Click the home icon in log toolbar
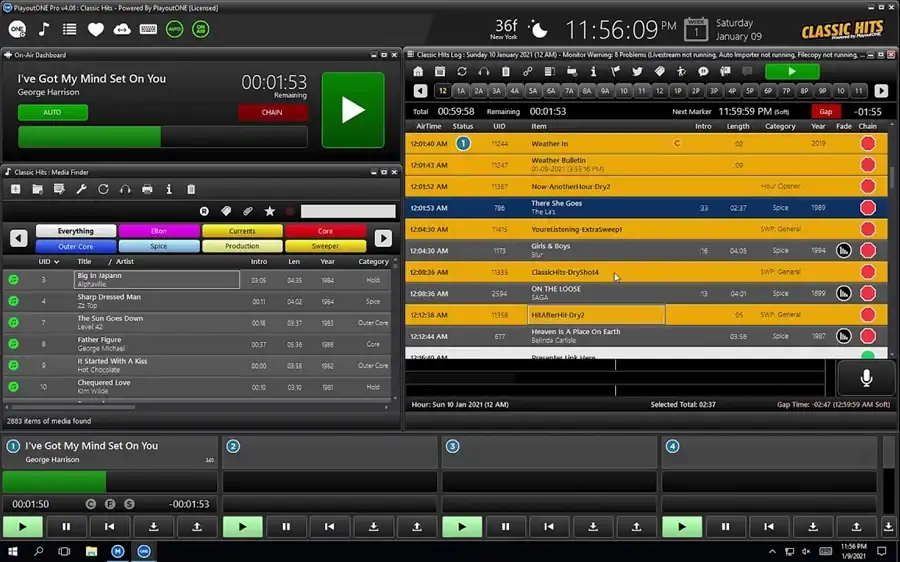900x562 pixels. [x=418, y=72]
